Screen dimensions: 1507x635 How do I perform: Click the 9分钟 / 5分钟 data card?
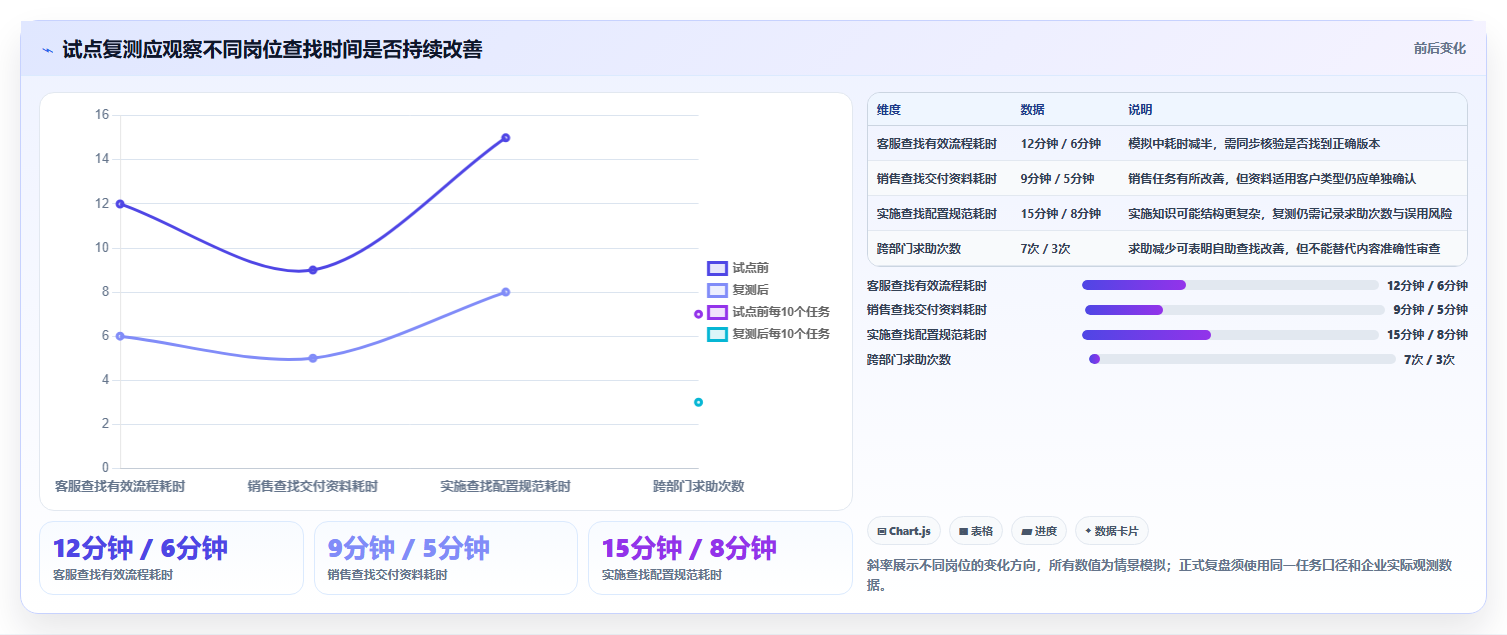446,558
